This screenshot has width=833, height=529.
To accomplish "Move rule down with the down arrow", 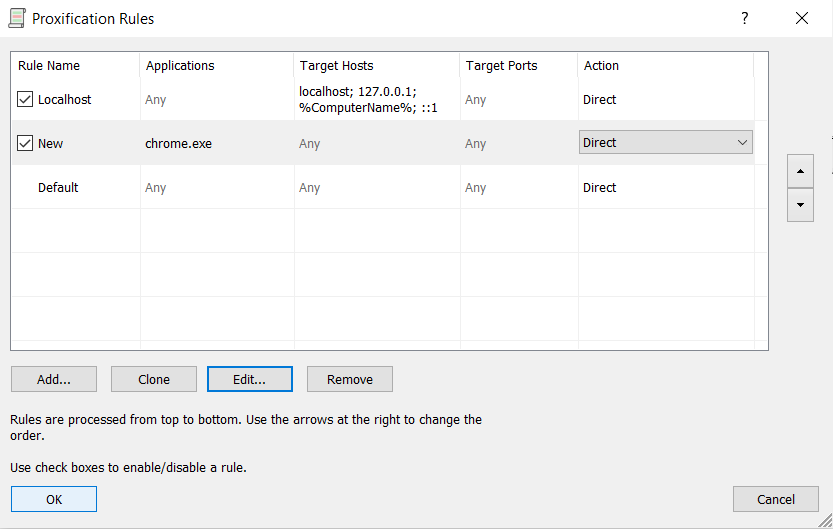I will [800, 204].
